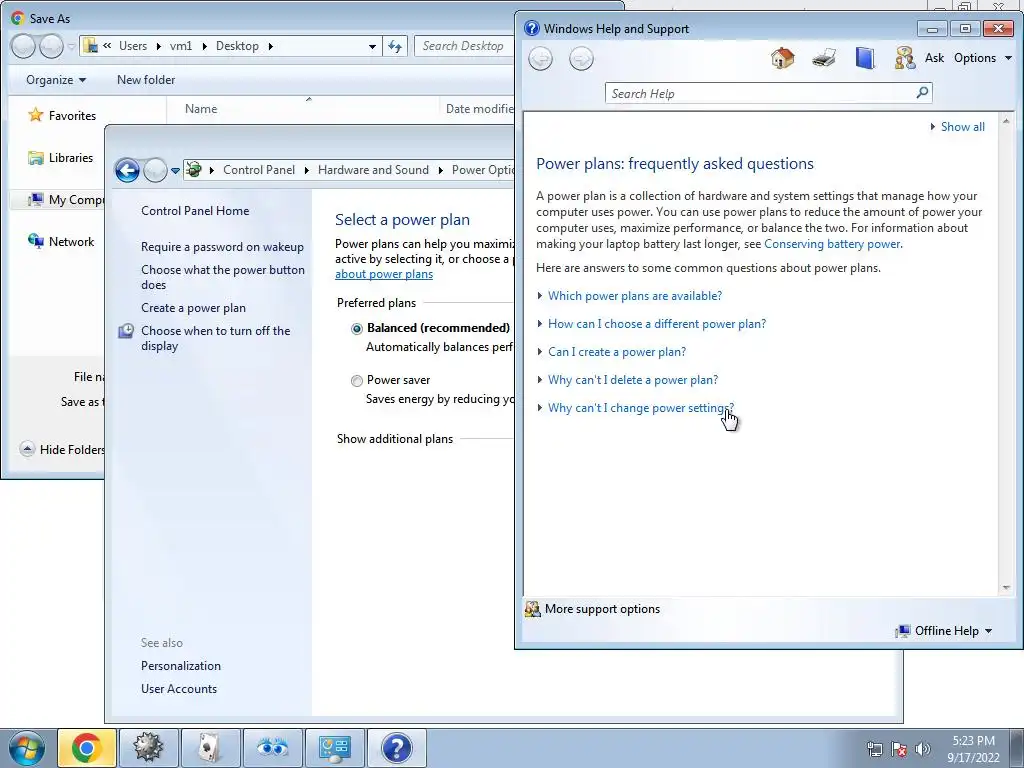
Task: Click Libraries folder icon in Save As
Action: pyautogui.click(x=35, y=157)
